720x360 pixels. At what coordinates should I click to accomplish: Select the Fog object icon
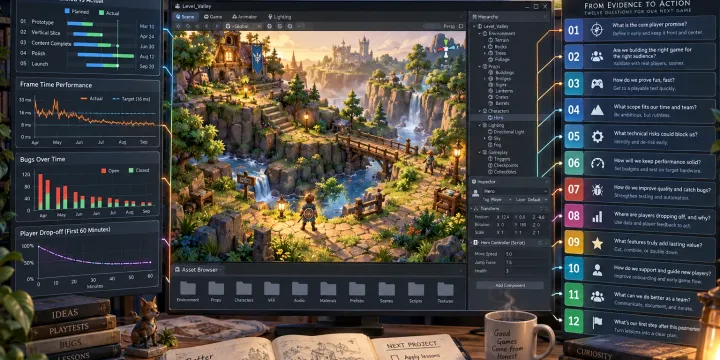tap(491, 145)
